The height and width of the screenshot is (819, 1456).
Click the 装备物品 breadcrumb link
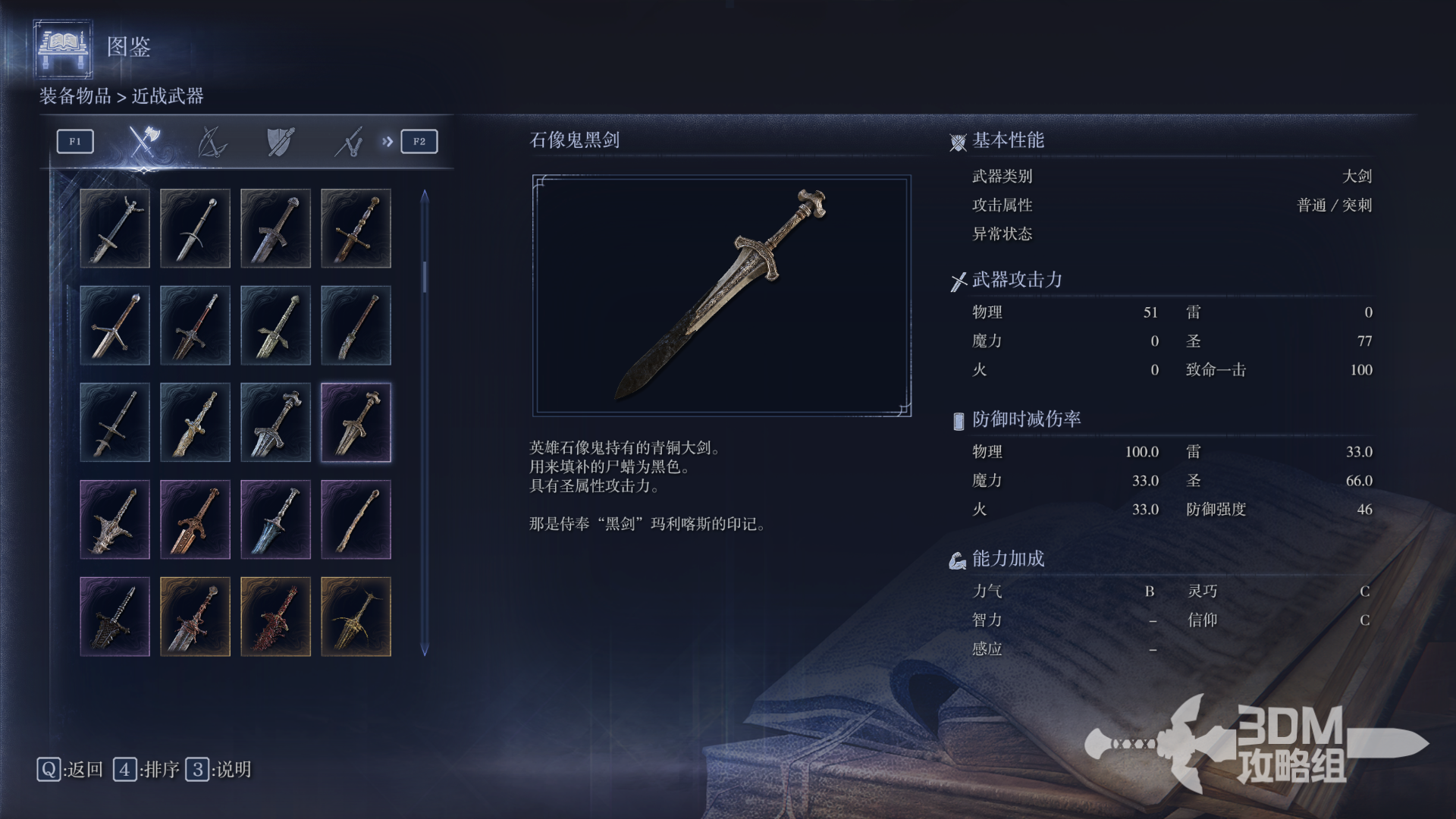[x=75, y=96]
